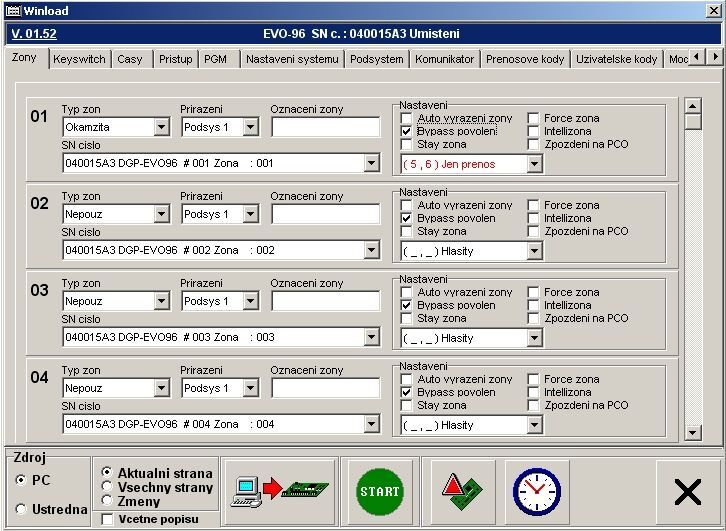This screenshot has height=531, width=726.
Task: Check Vcetne popisu option
Action: (107, 519)
